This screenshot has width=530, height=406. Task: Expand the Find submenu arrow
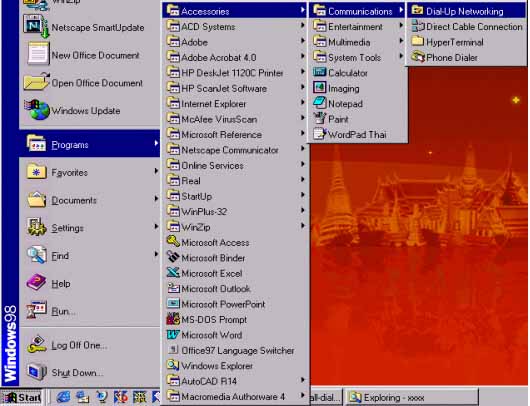click(156, 255)
